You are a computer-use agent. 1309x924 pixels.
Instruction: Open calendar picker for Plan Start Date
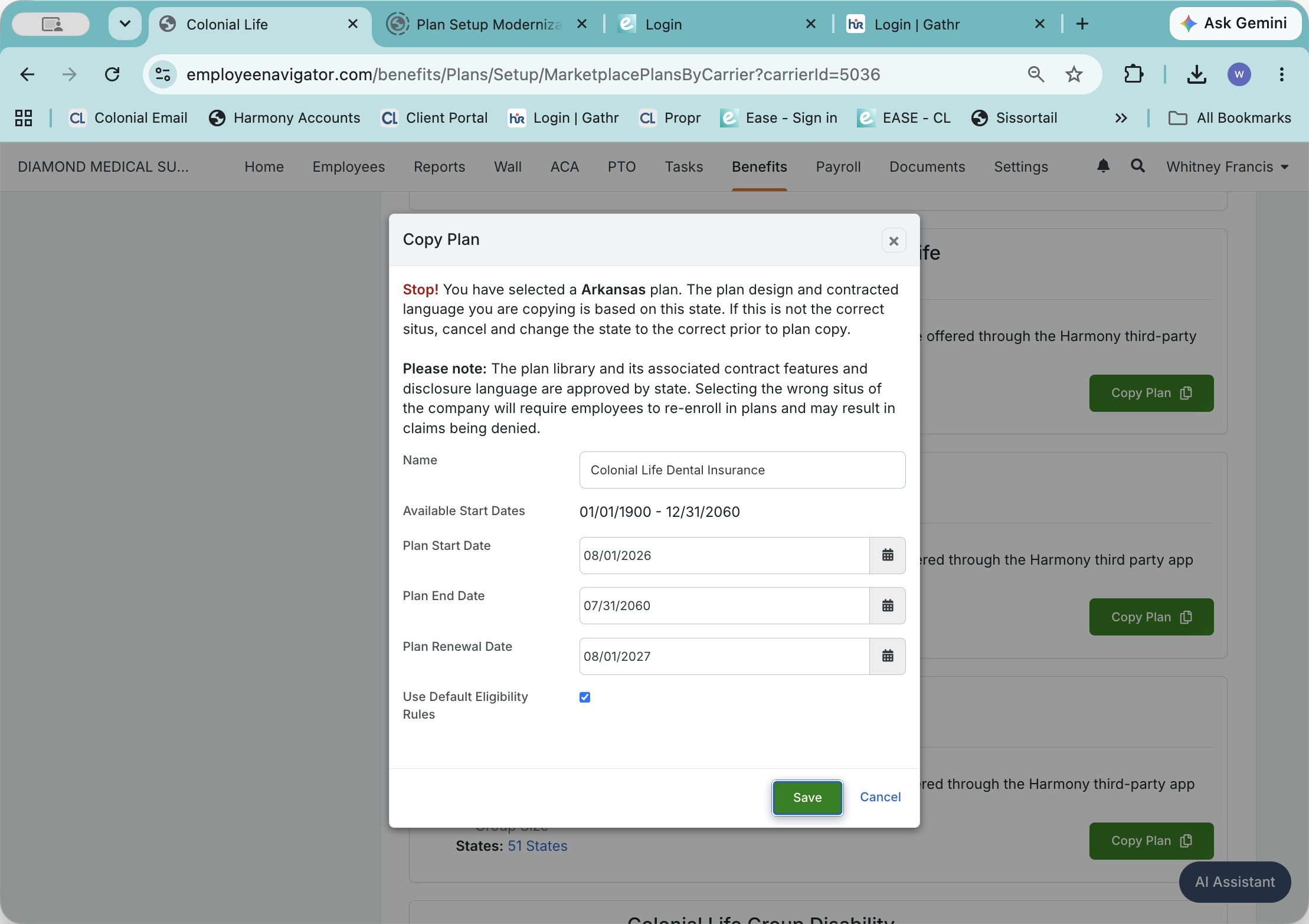point(888,555)
